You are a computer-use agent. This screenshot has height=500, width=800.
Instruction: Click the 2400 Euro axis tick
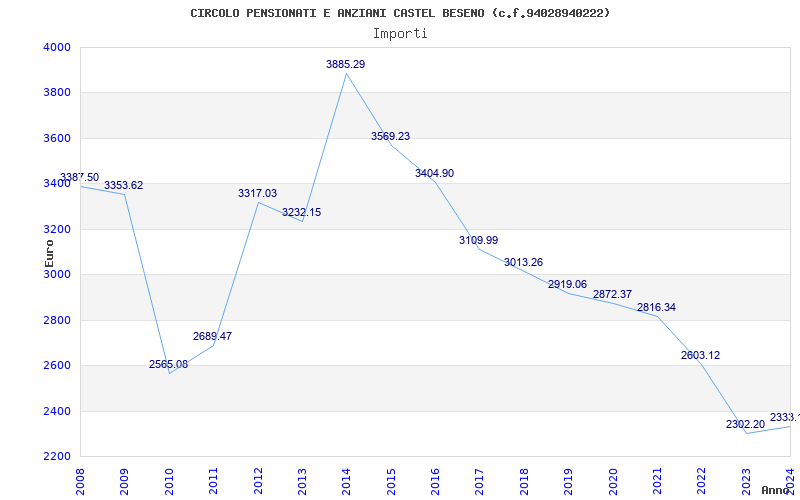click(57, 411)
